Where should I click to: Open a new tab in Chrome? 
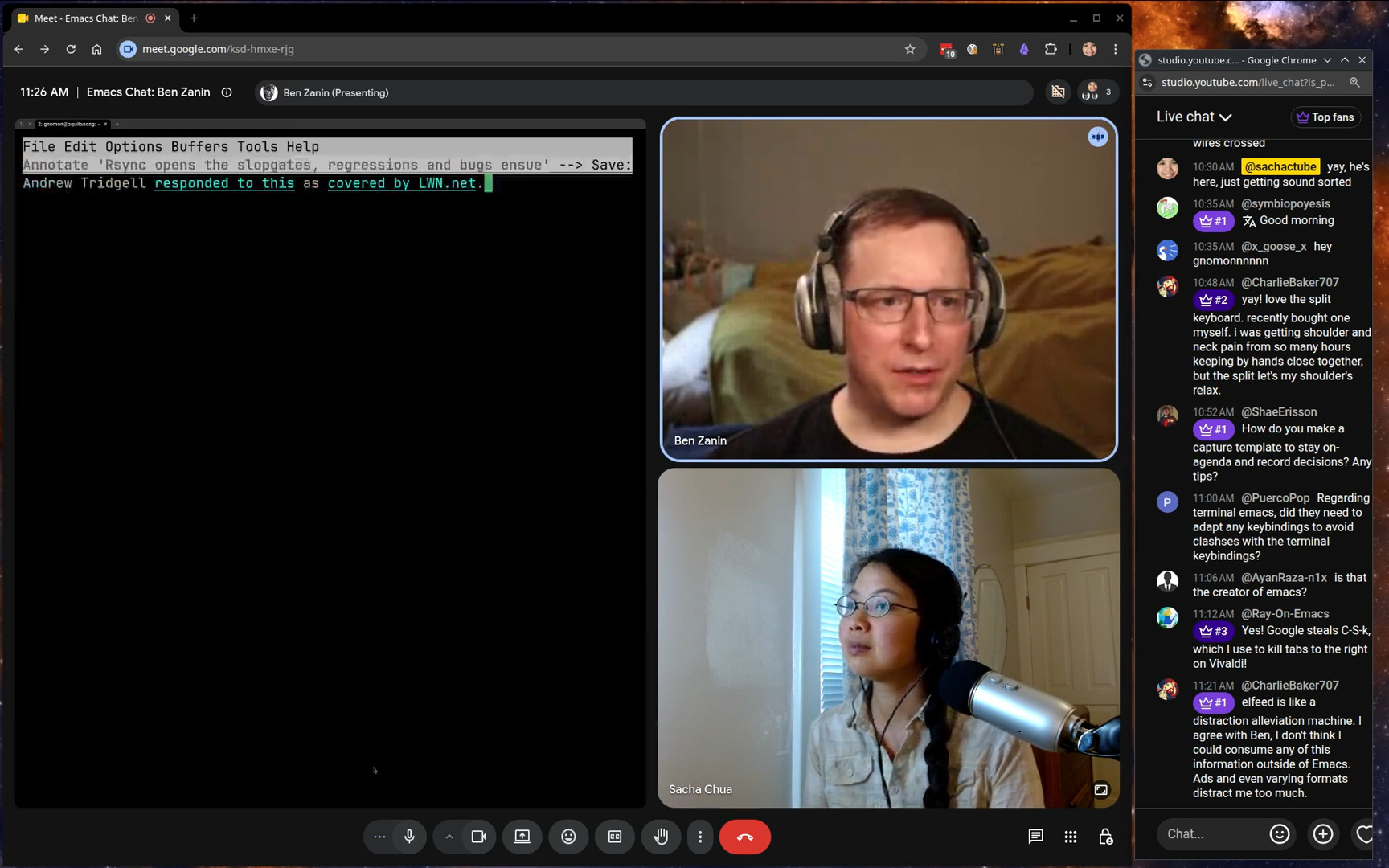point(194,18)
